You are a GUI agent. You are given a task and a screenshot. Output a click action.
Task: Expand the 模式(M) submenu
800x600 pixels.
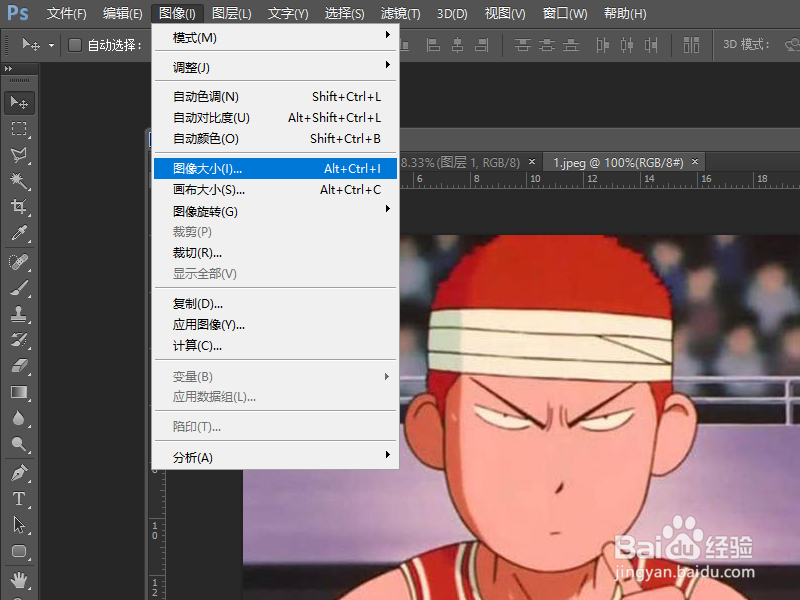click(276, 37)
